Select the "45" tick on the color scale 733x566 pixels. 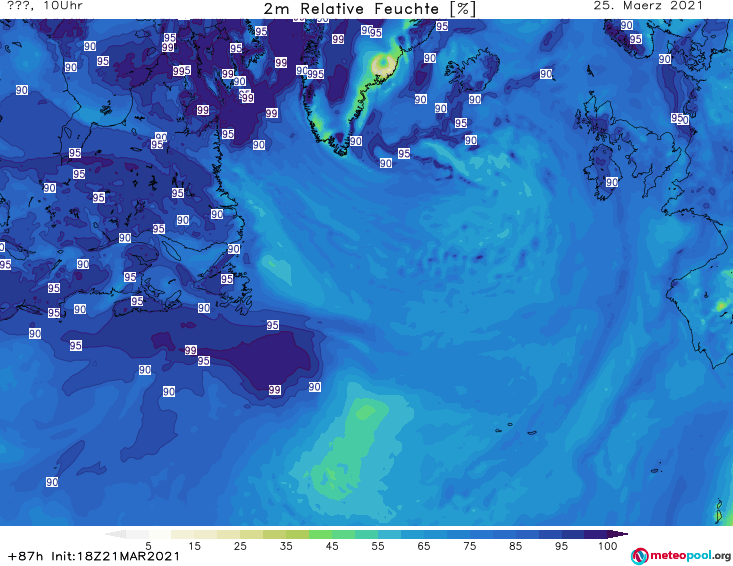coord(332,546)
